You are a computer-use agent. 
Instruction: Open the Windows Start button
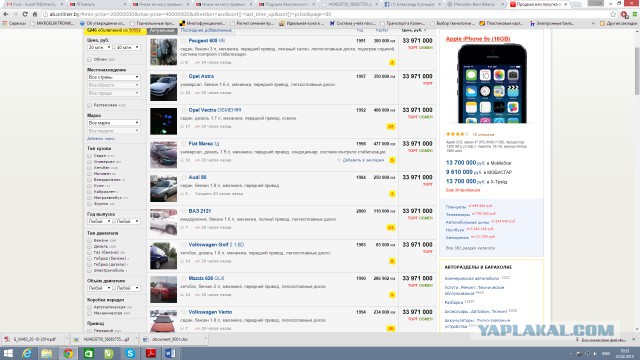point(8,353)
